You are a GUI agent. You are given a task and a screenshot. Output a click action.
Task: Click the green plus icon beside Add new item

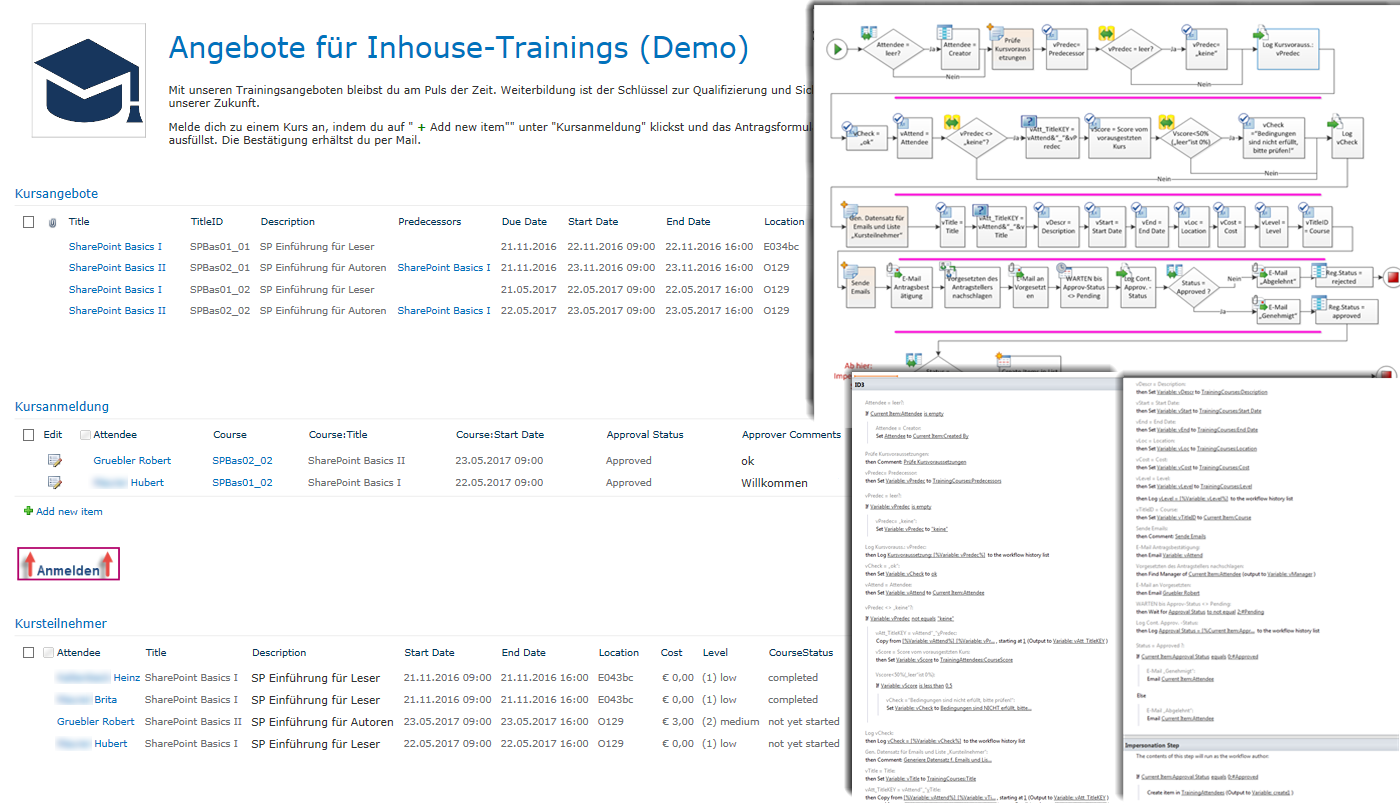coord(28,512)
